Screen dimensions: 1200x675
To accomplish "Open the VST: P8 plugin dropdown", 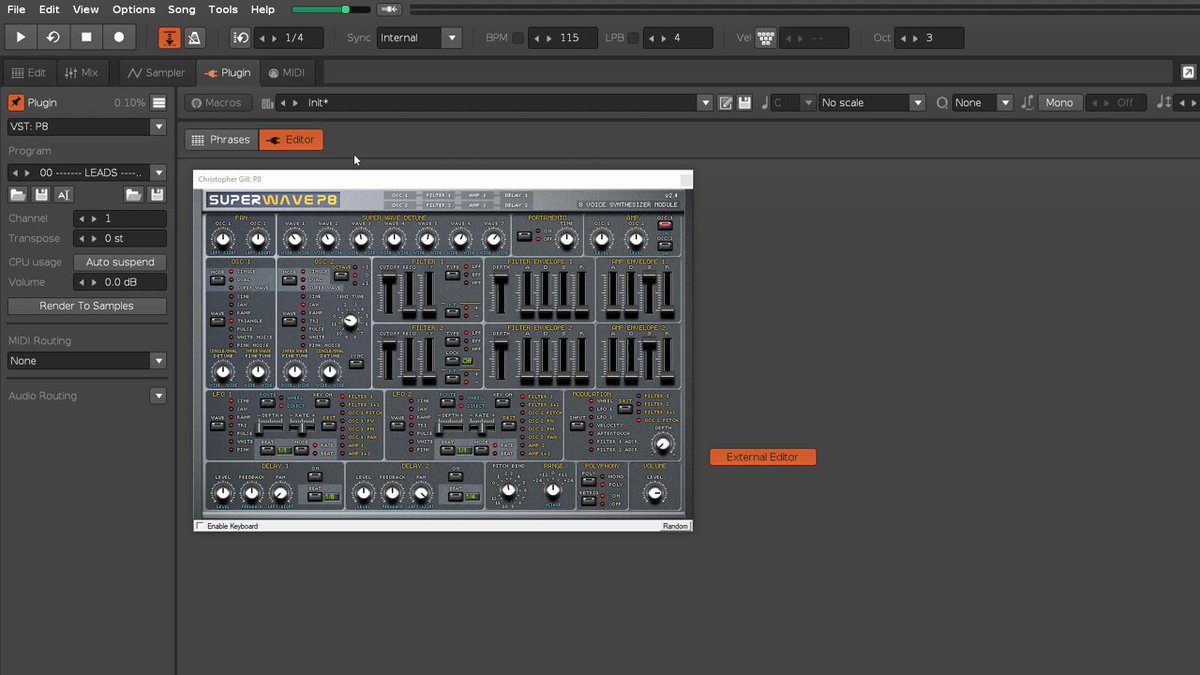I will [x=87, y=127].
